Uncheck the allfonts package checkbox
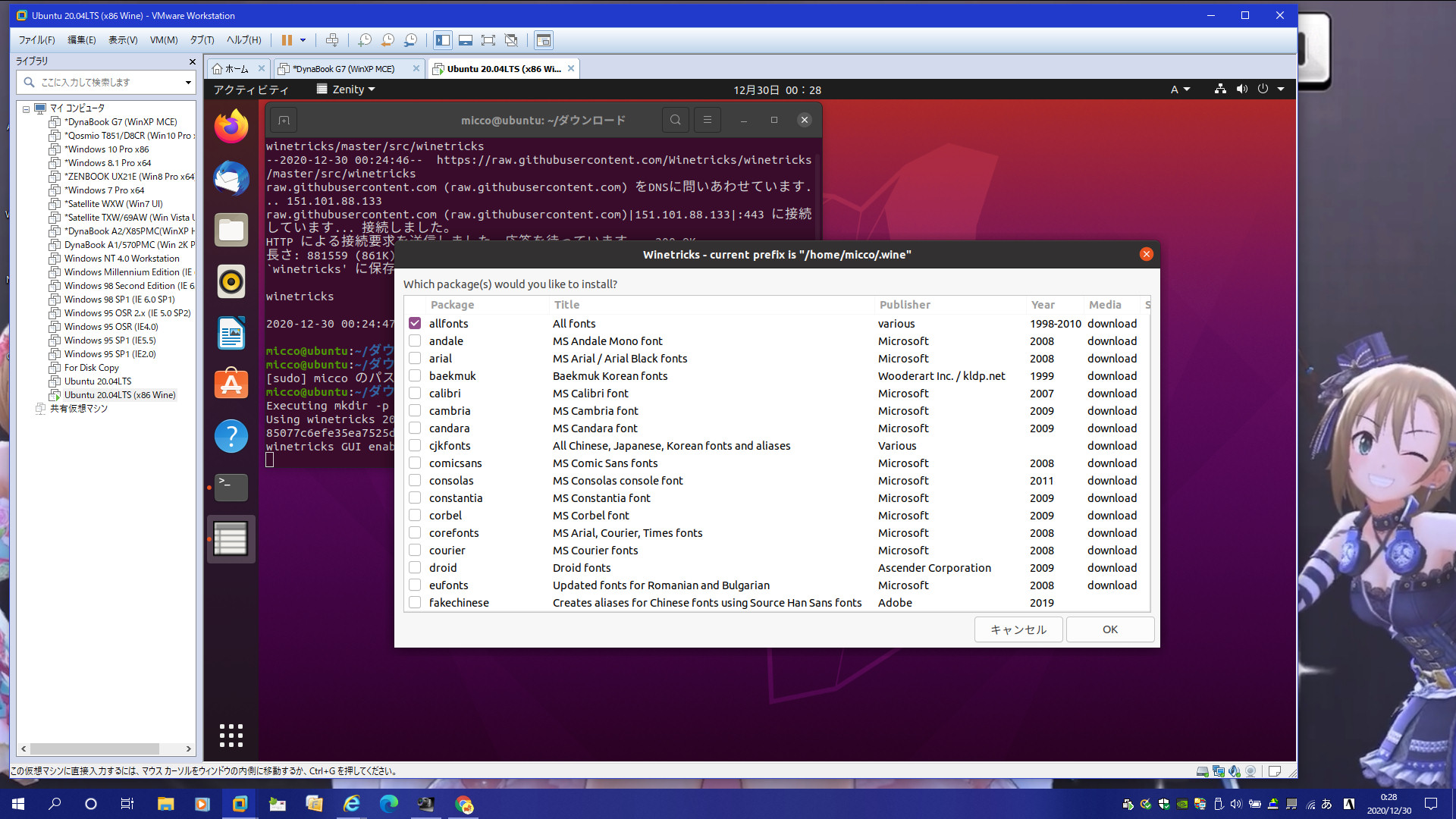This screenshot has width=1456, height=819. 415,323
